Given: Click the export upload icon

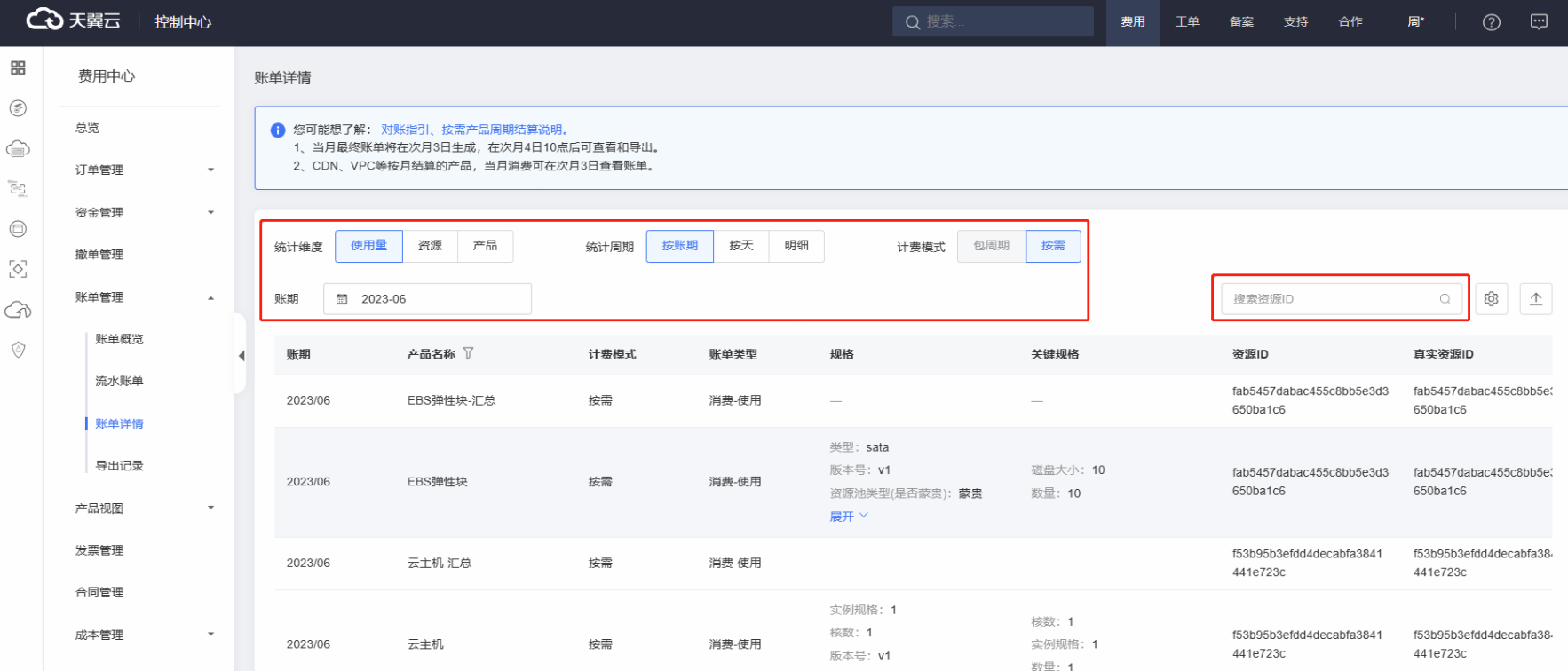Looking at the screenshot, I should coord(1535,299).
